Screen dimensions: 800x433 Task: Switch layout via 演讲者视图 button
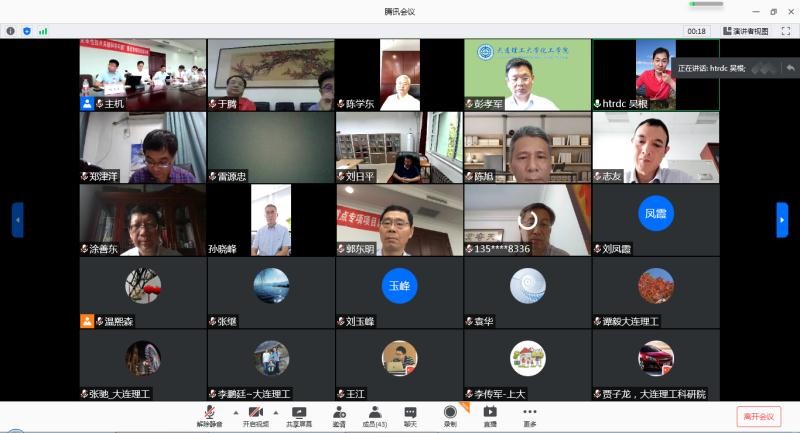coord(744,31)
